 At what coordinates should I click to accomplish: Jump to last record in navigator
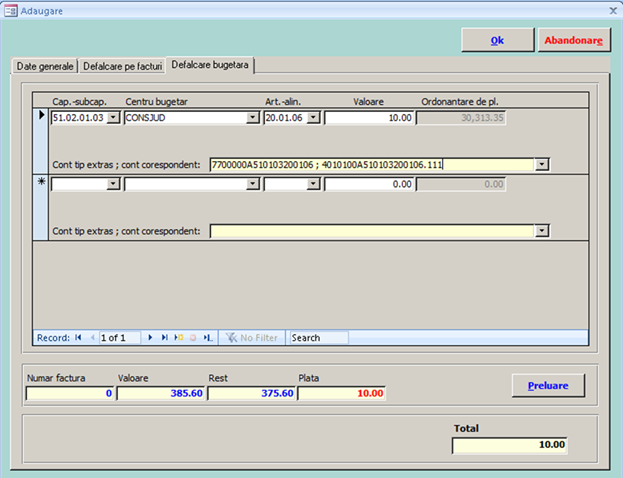[164, 338]
